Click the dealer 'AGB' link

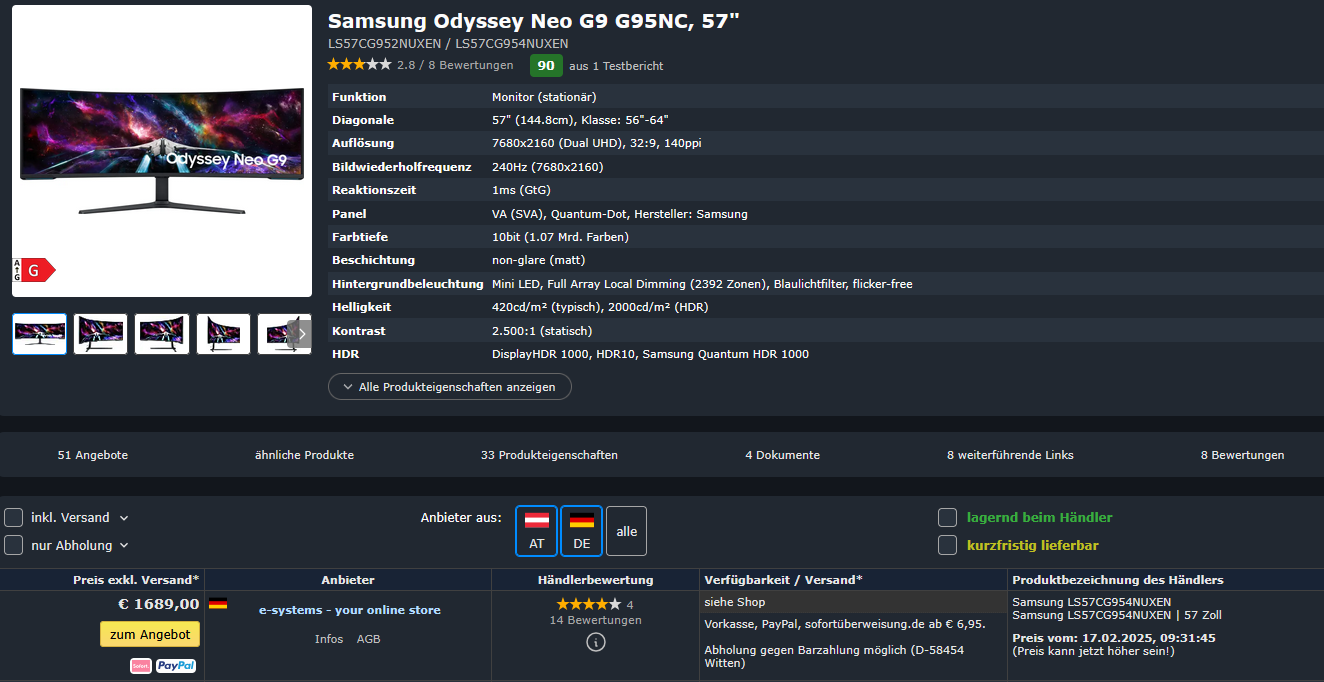[368, 639]
